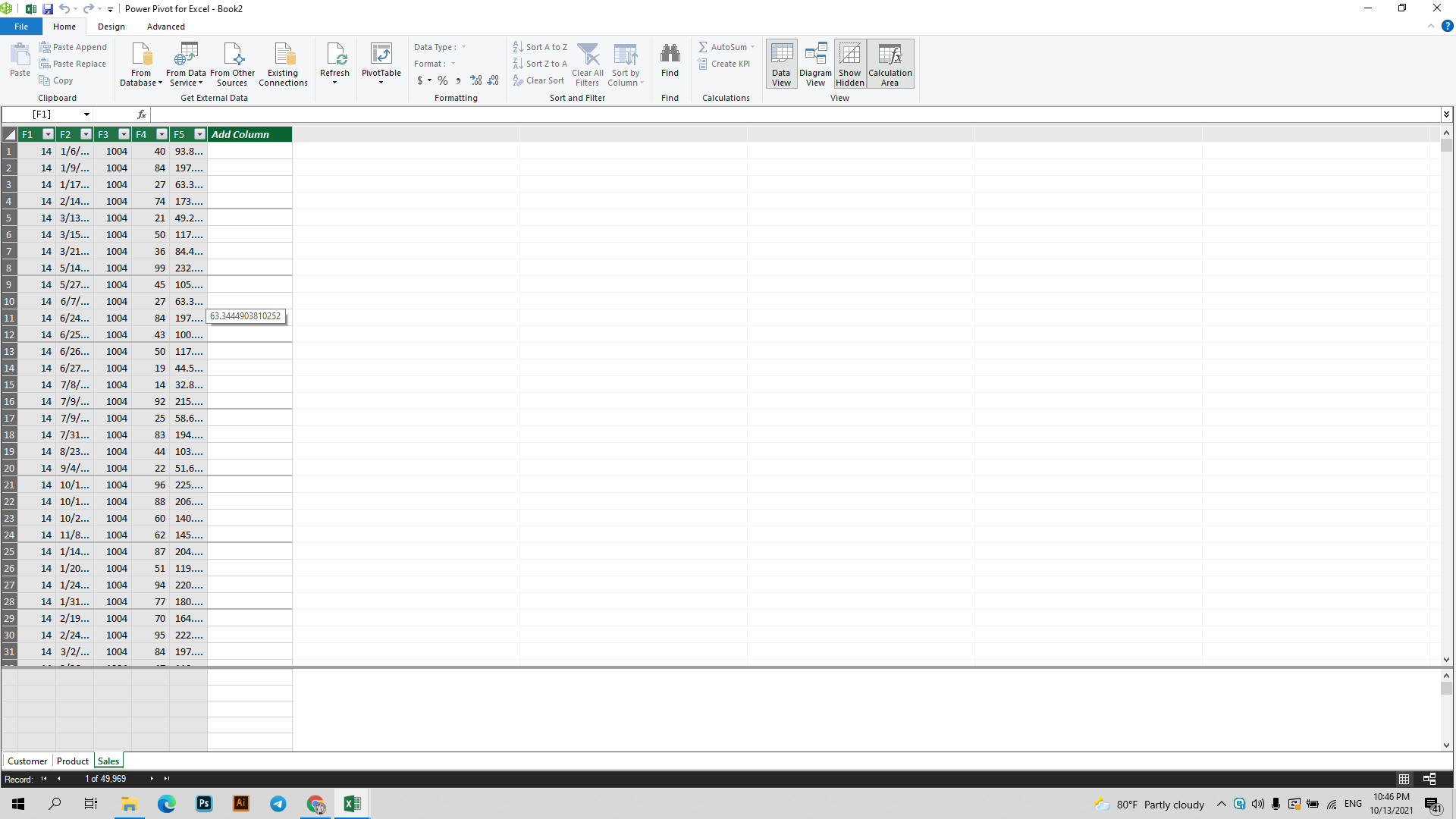Open the Customer sheet tab

(x=27, y=761)
